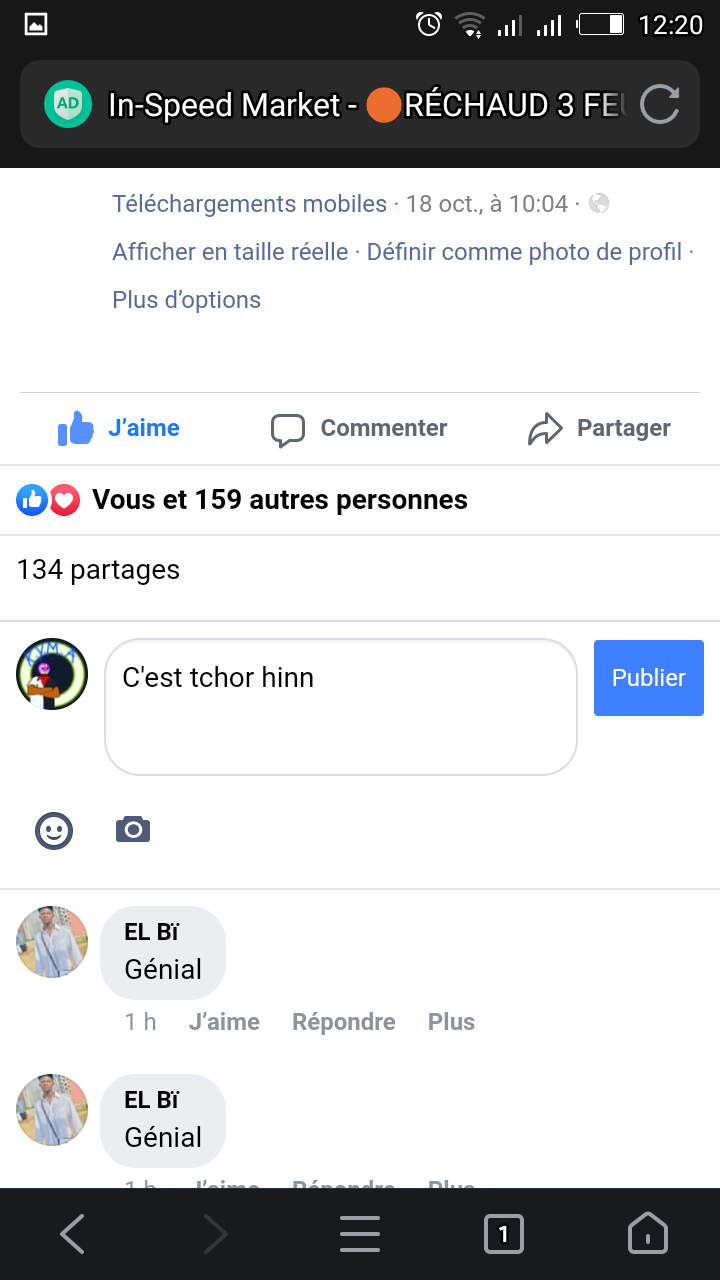Toggle the J'aime like on the post
This screenshot has height=1280, width=720.
(x=120, y=429)
